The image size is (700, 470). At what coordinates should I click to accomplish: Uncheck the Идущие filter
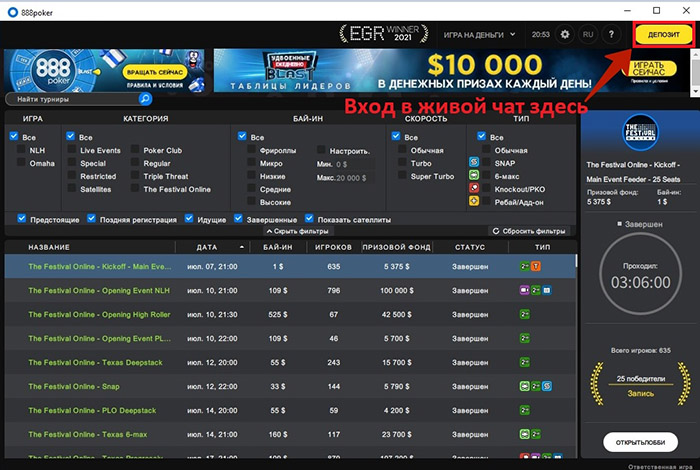(189, 218)
